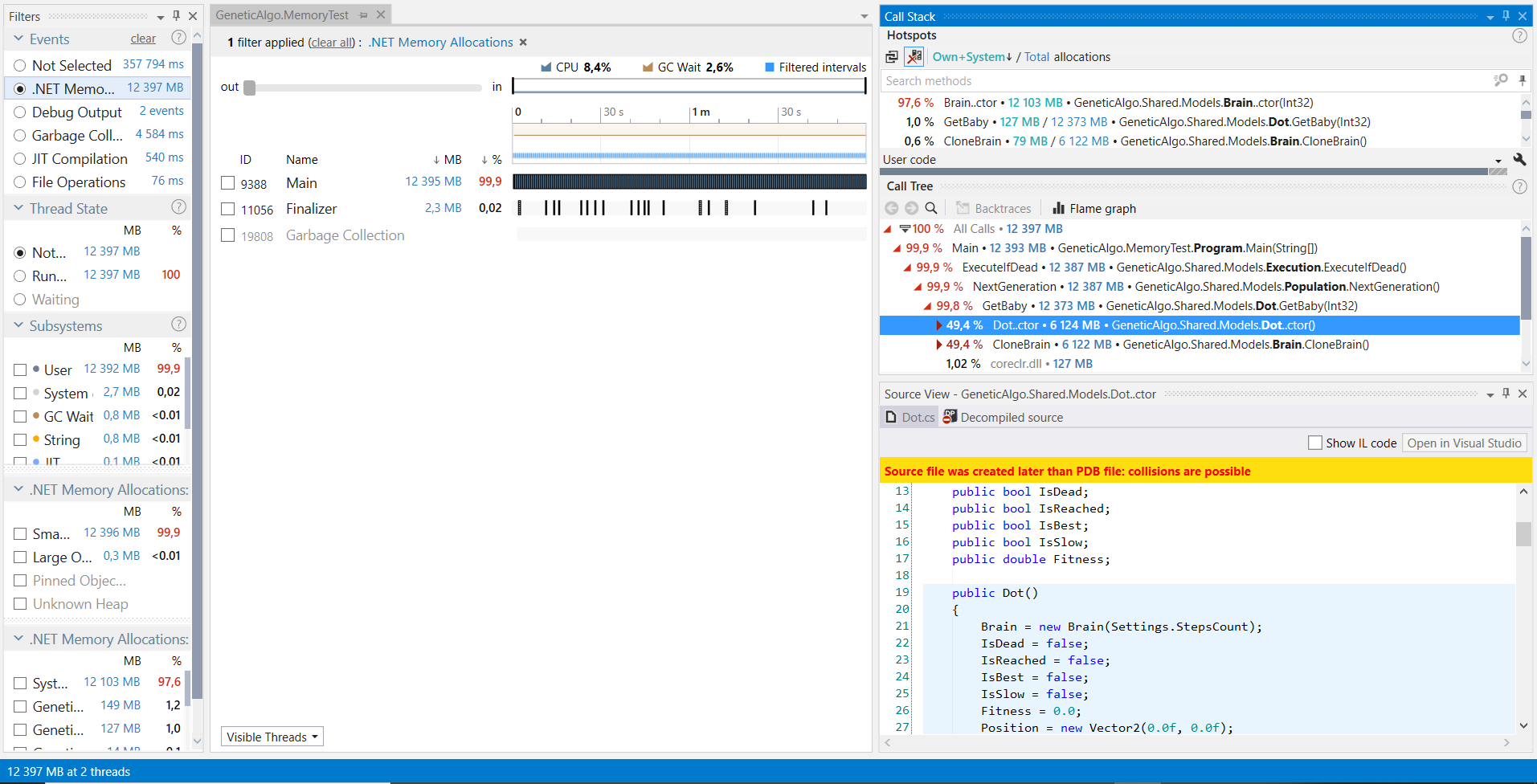1537x784 pixels.
Task: Select the Garbage Collection event radio button
Action: pos(20,136)
